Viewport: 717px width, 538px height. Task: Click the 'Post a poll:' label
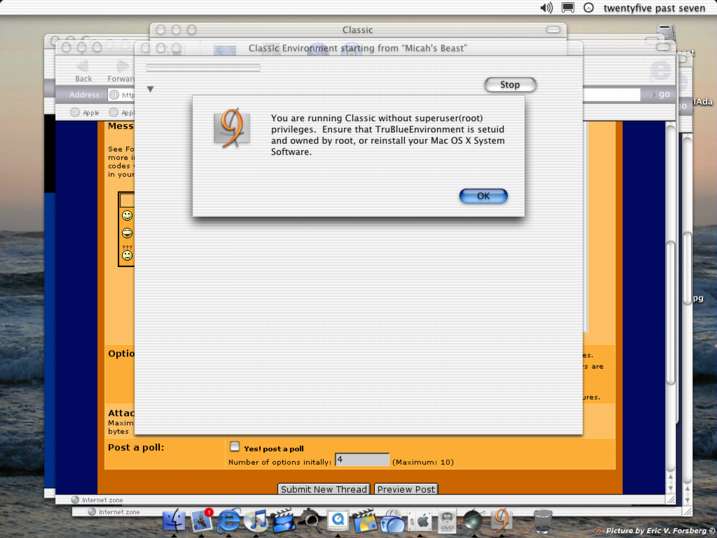136,447
